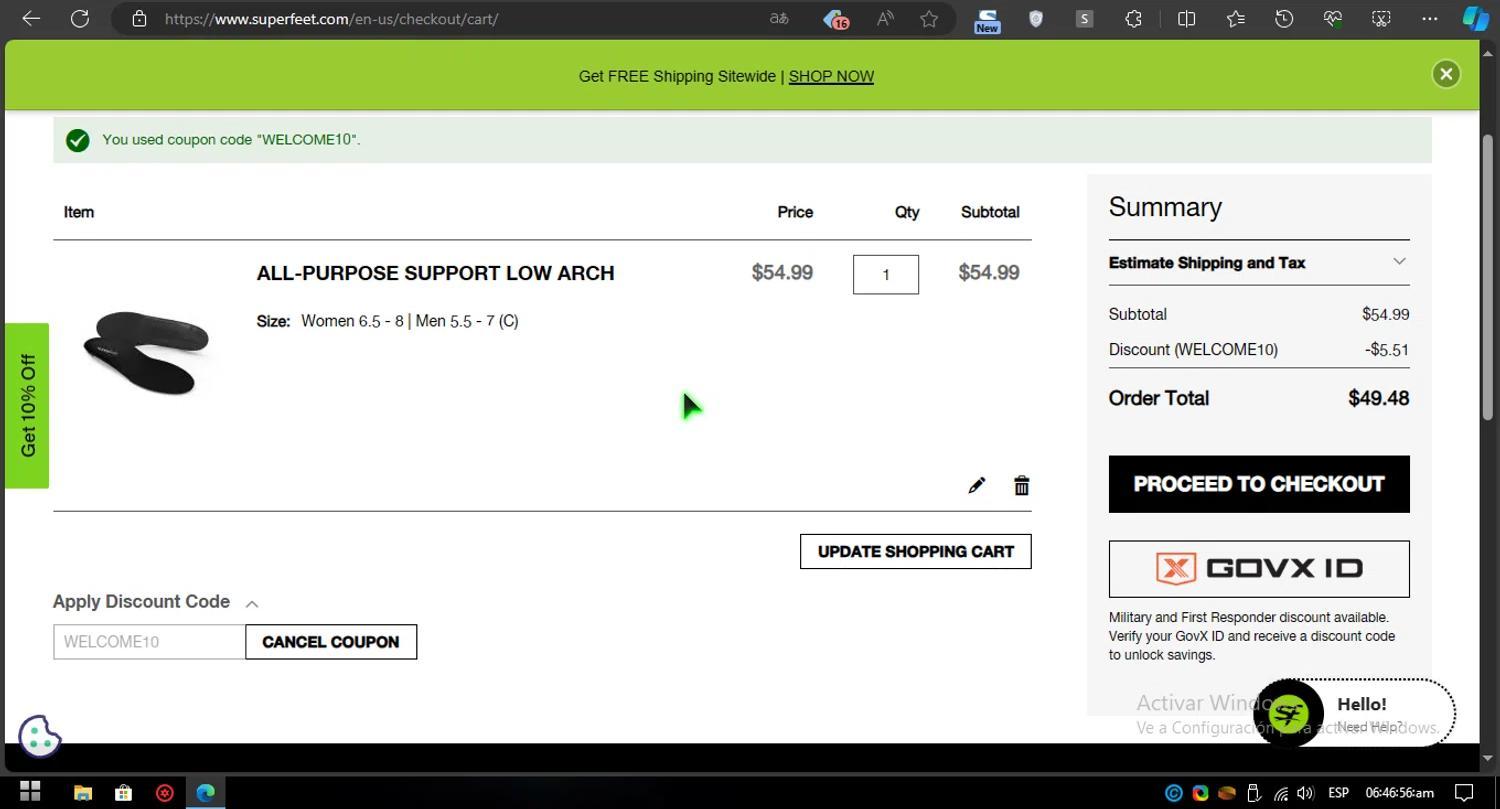Edit the cart item with pencil icon

pos(977,486)
